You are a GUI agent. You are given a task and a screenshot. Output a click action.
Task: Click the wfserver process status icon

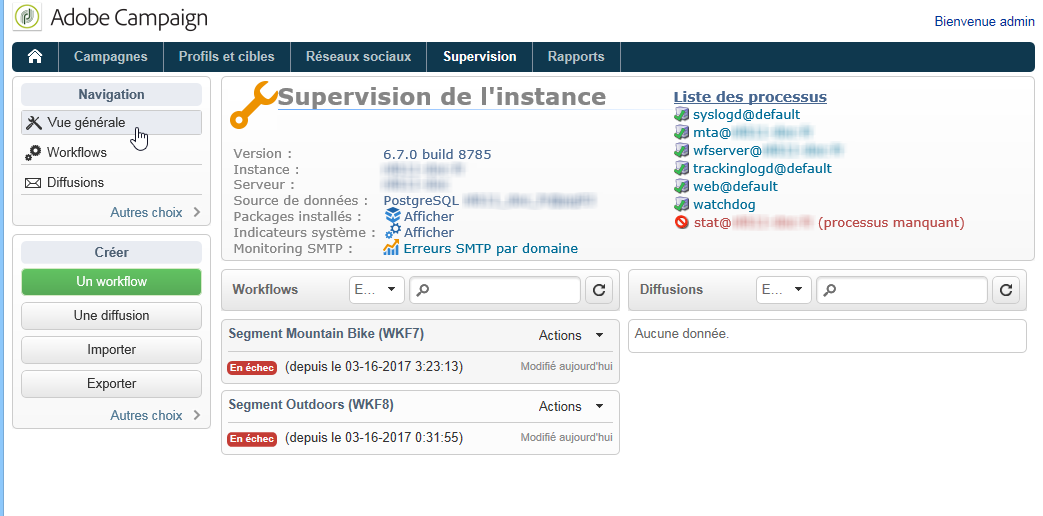pyautogui.click(x=681, y=150)
